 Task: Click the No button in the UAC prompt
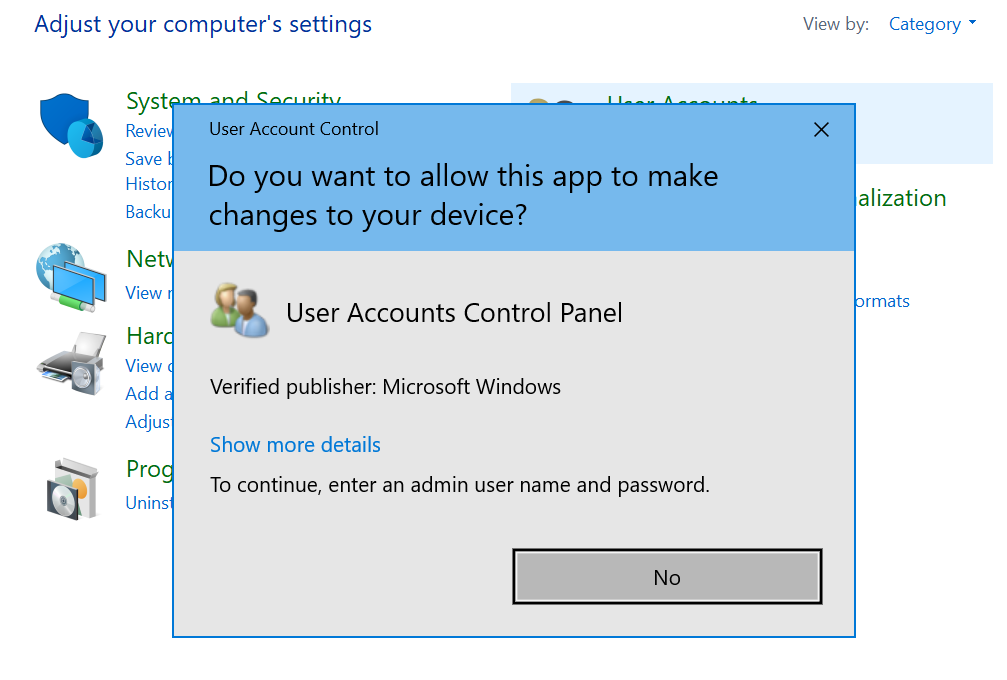point(667,577)
